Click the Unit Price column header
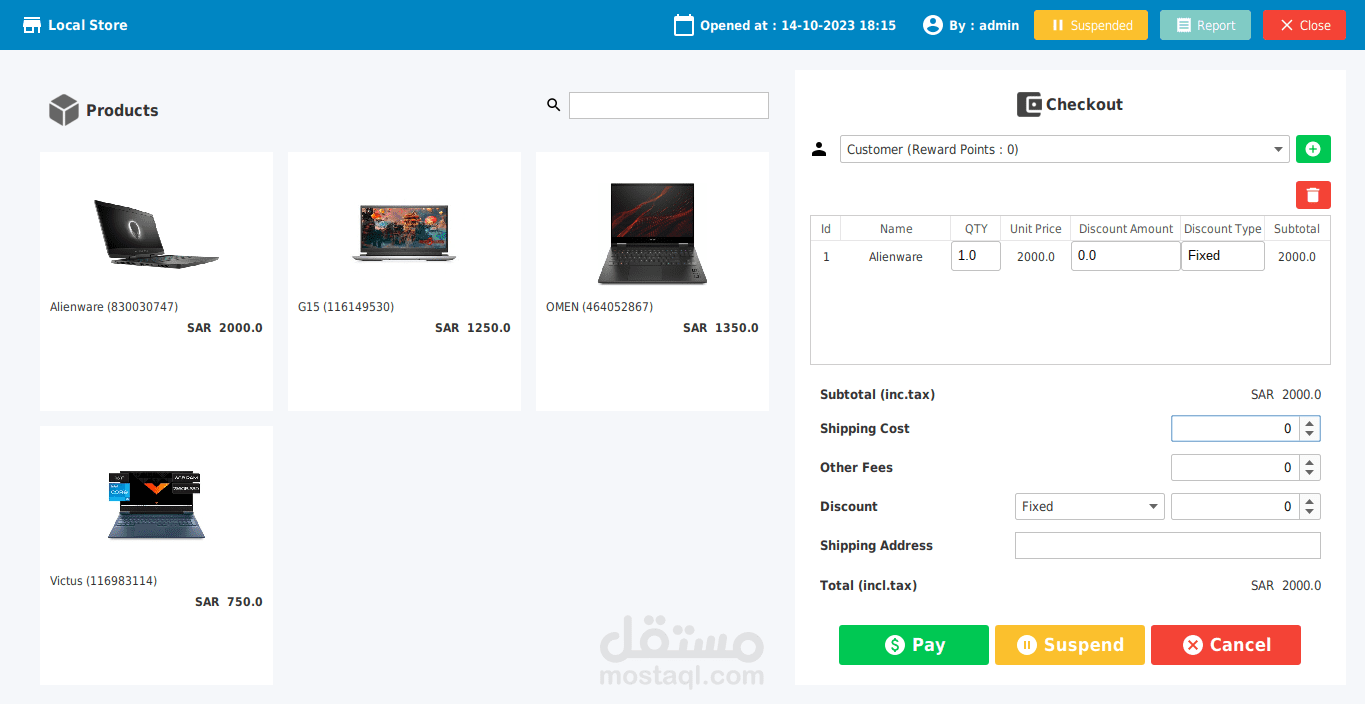Screen dimensions: 1365x704 [1036, 229]
